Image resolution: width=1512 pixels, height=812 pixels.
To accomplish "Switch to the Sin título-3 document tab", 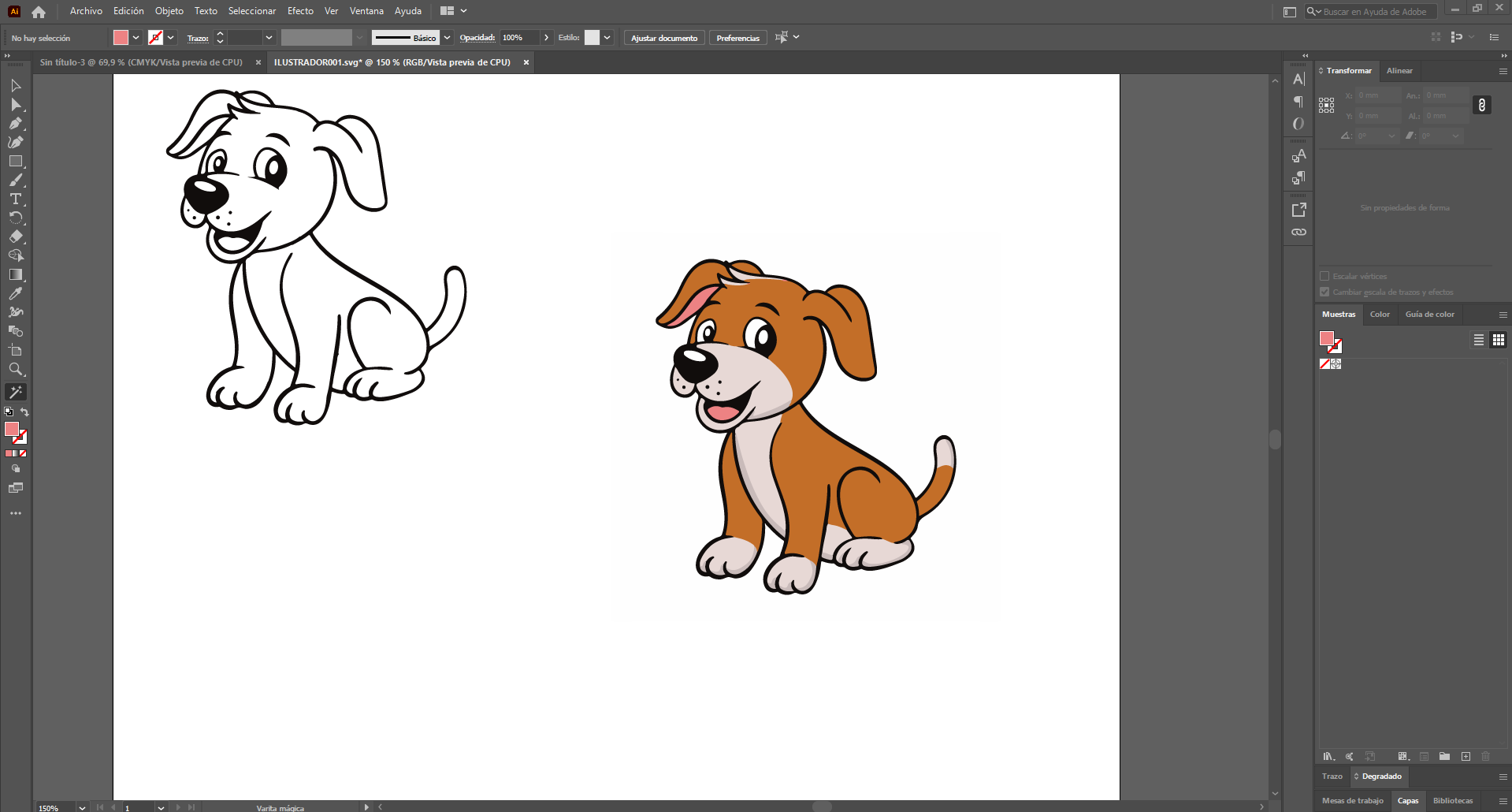I will coord(142,62).
